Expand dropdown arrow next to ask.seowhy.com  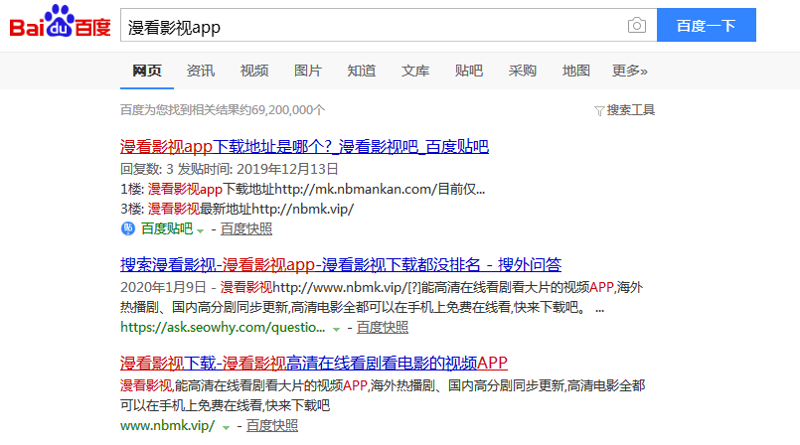336,329
